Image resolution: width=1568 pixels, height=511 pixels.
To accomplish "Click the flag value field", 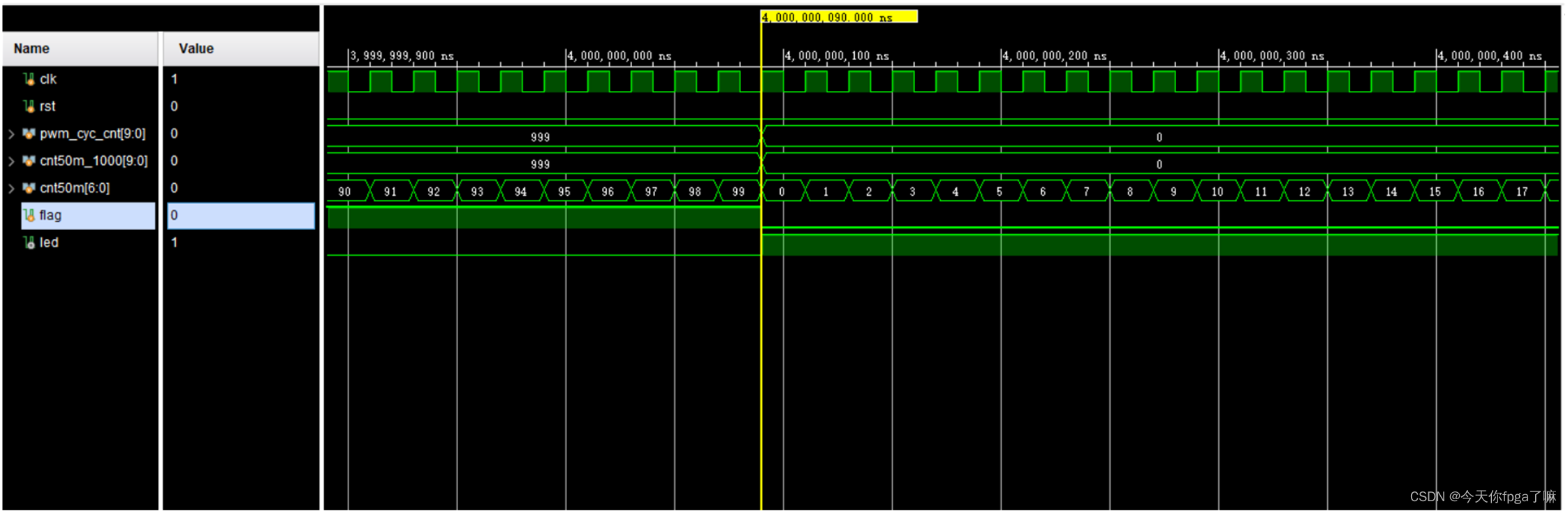I will tap(241, 215).
